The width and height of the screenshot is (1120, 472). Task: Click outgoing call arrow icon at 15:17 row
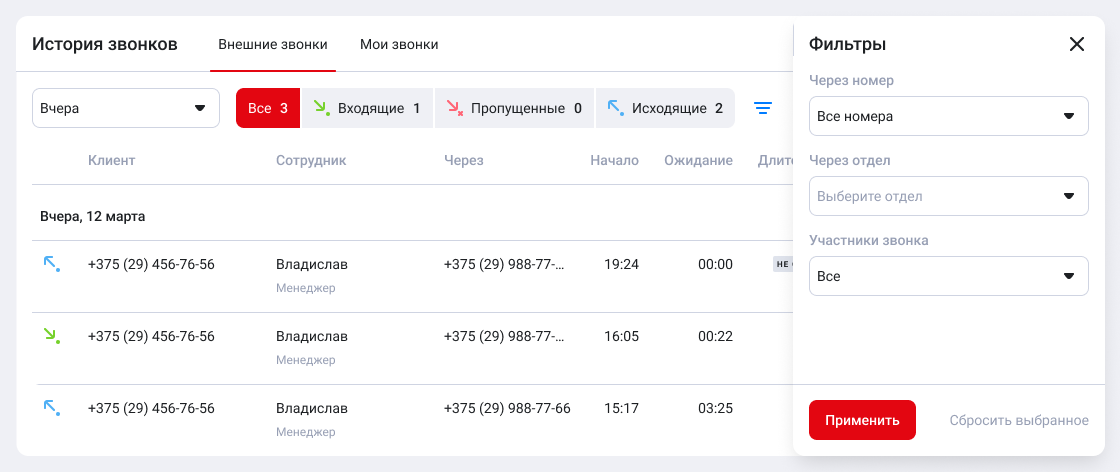(x=51, y=408)
